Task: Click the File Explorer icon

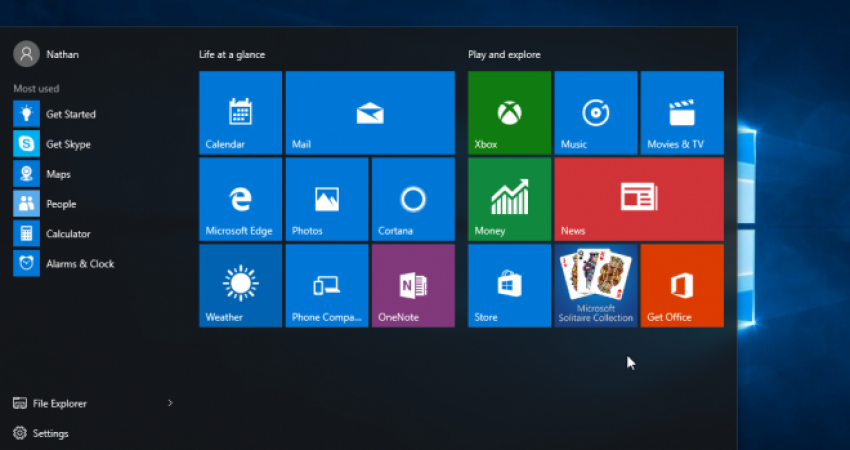Action: coord(20,403)
